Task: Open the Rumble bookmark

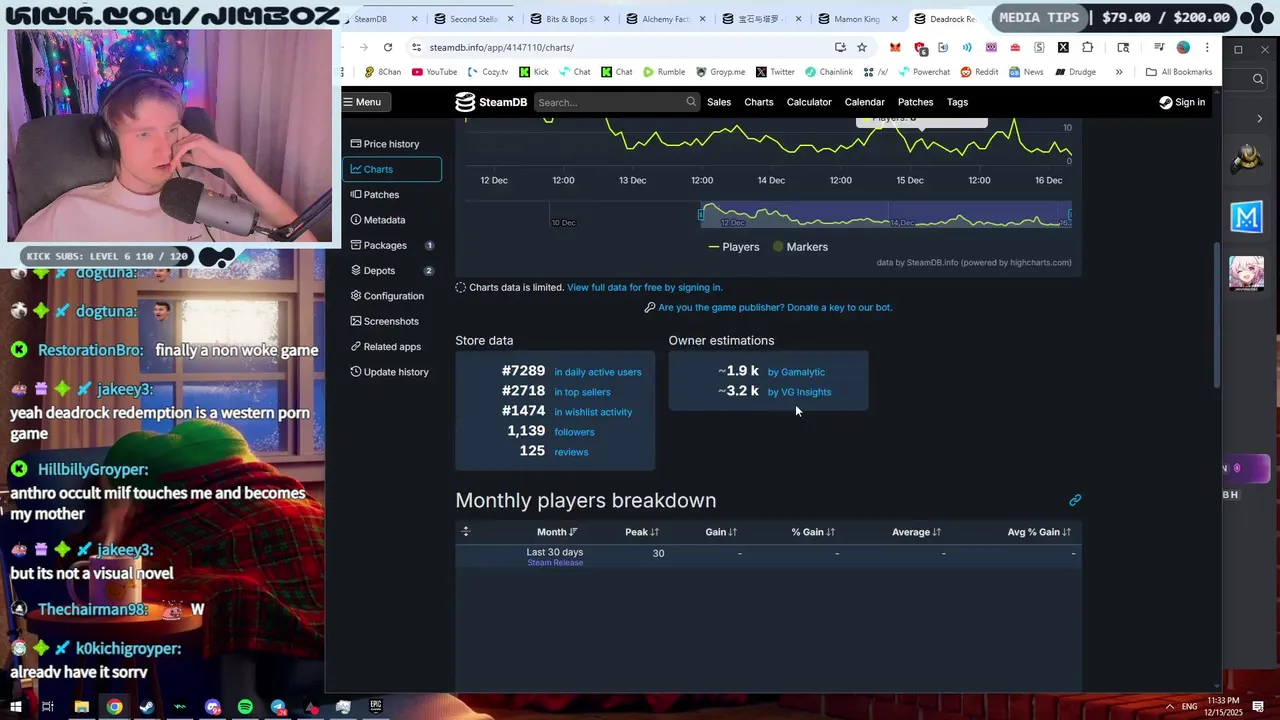Action: click(x=664, y=72)
